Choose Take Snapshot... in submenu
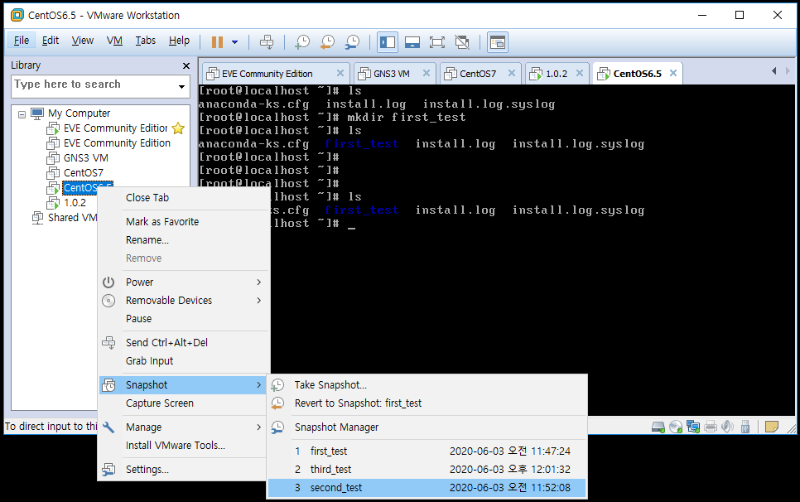800x502 pixels. coord(427,385)
